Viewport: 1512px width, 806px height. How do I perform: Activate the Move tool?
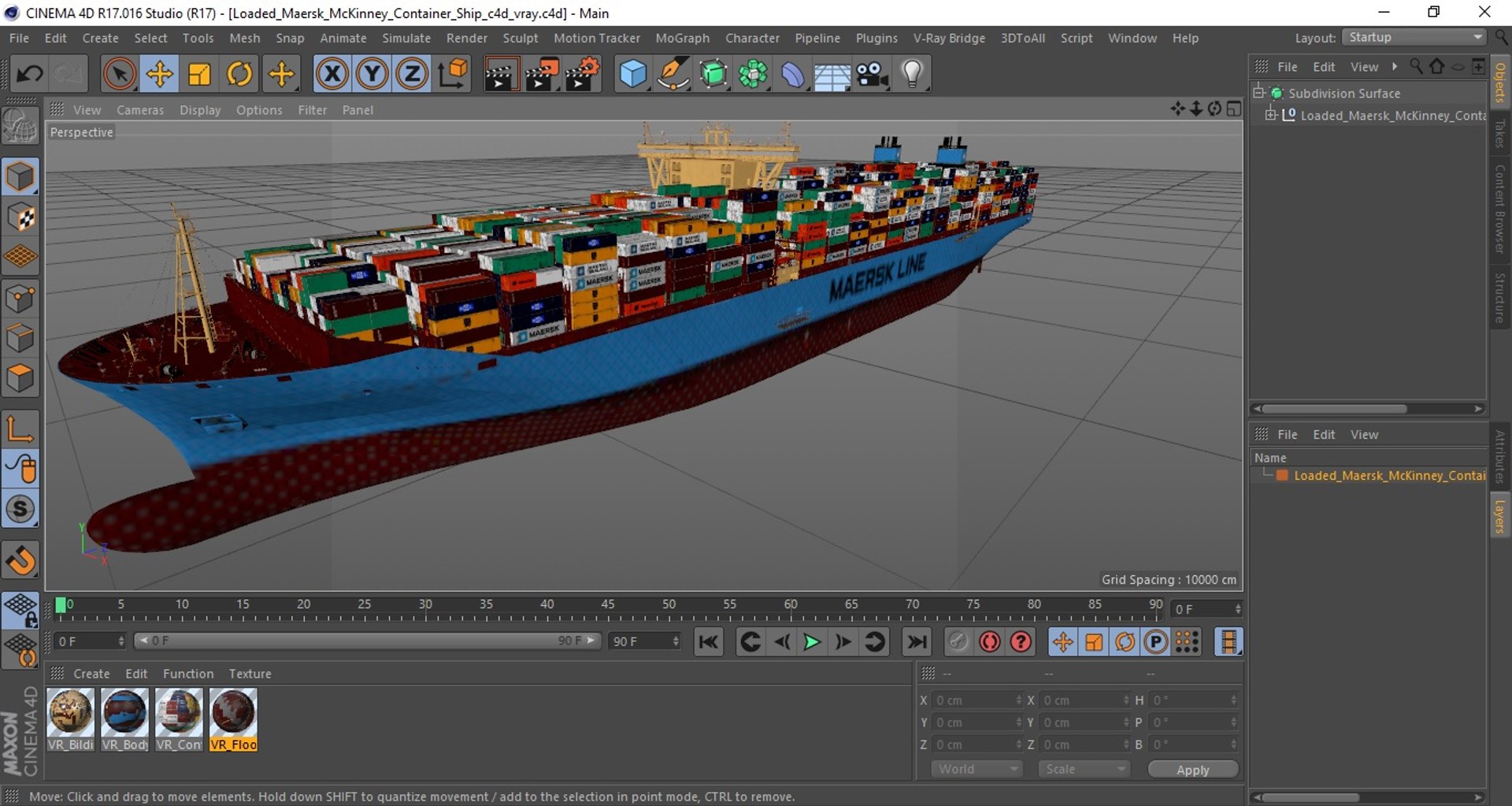[x=159, y=74]
